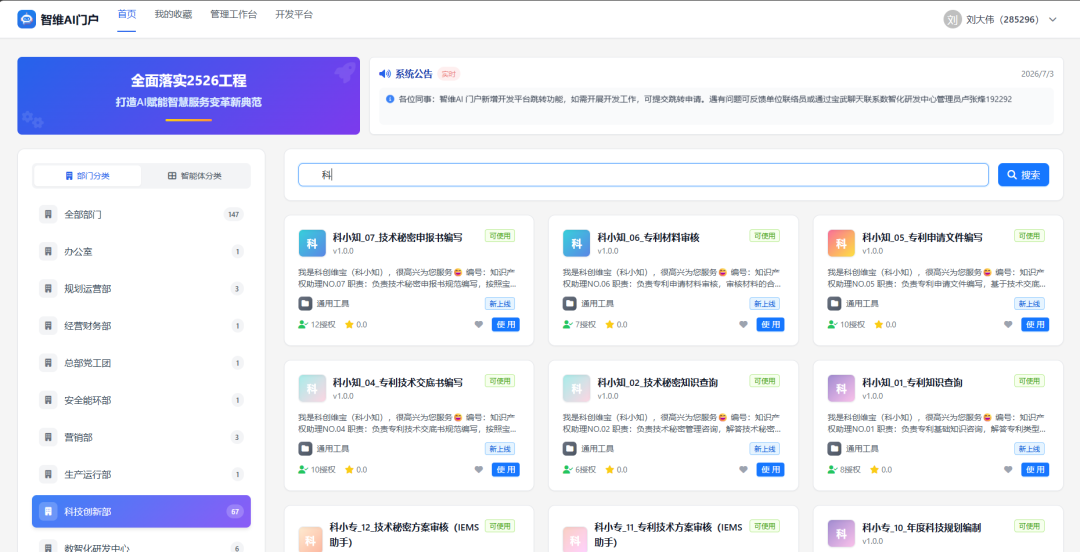The height and width of the screenshot is (552, 1080).
Task: Click the user avatar 刘 icon
Action: point(952,19)
